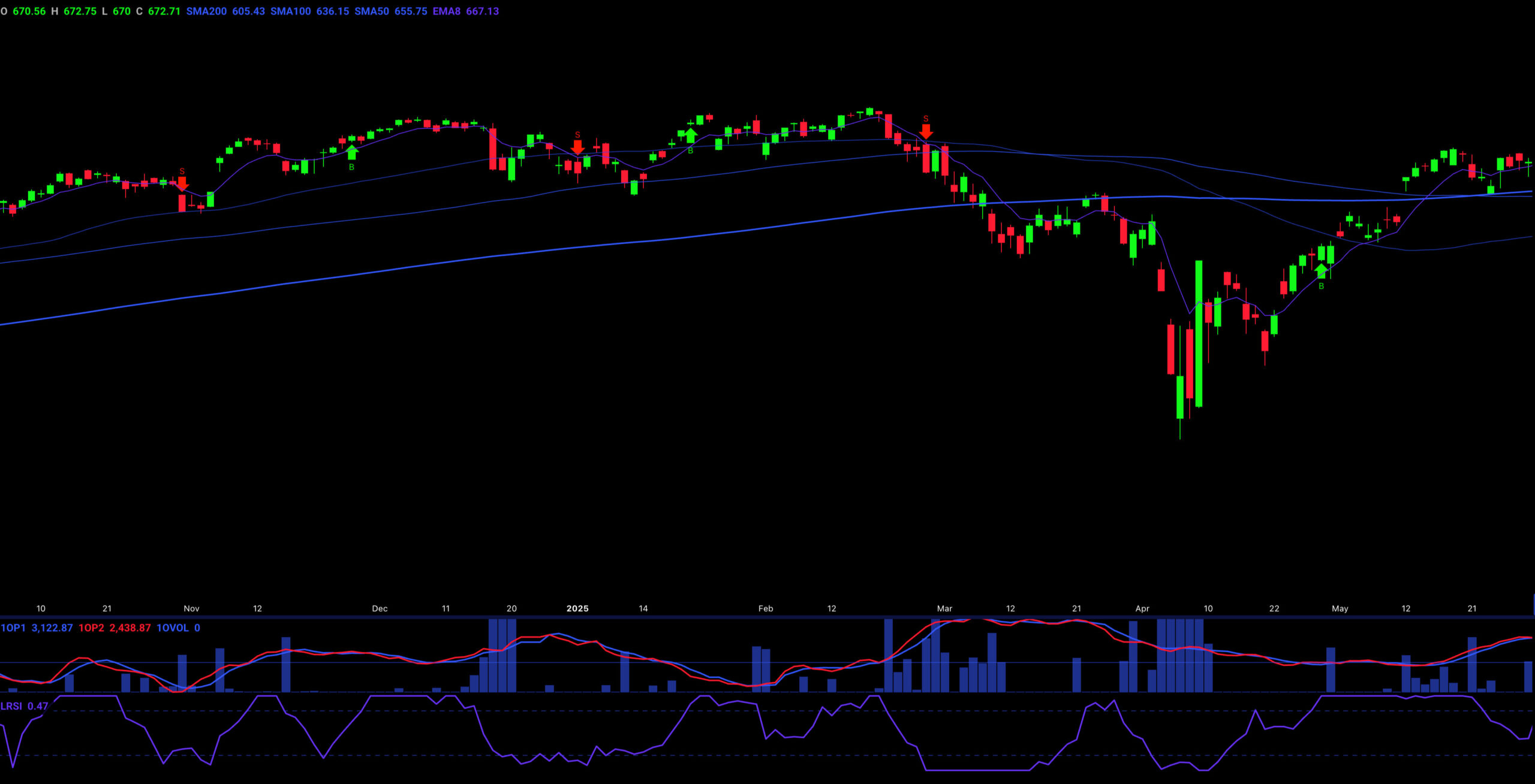Click the red sell arrow after the 2025 label
The width and height of the screenshot is (1535, 784).
pos(577,146)
